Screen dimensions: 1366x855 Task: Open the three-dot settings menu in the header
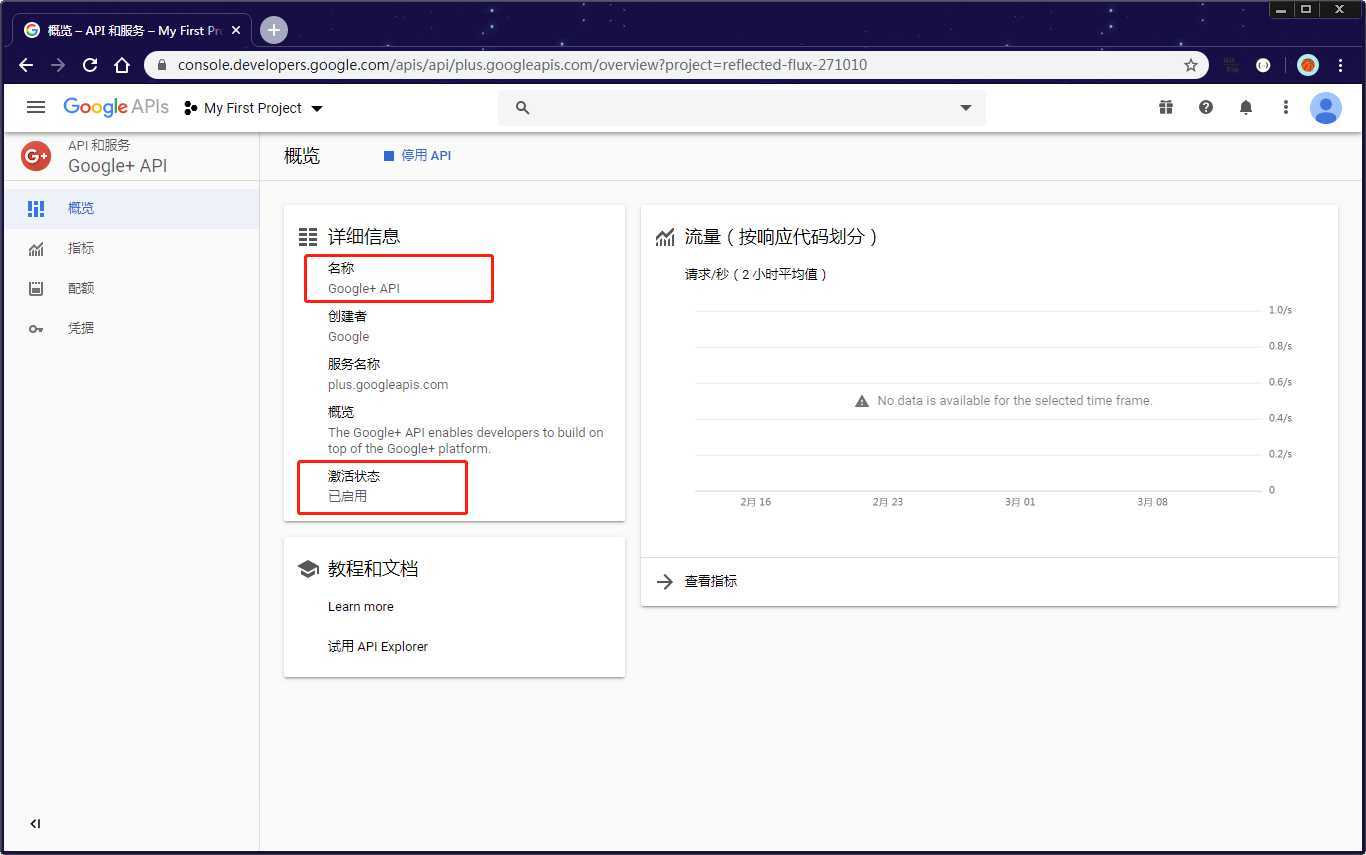(1286, 107)
